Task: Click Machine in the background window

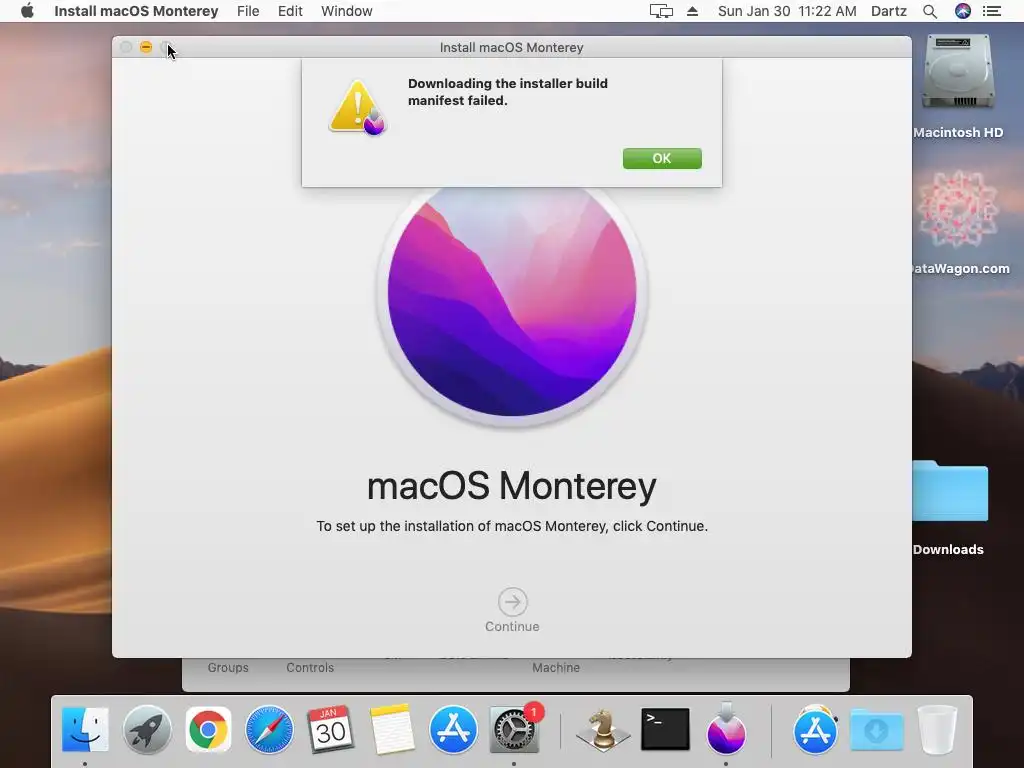Action: point(556,667)
